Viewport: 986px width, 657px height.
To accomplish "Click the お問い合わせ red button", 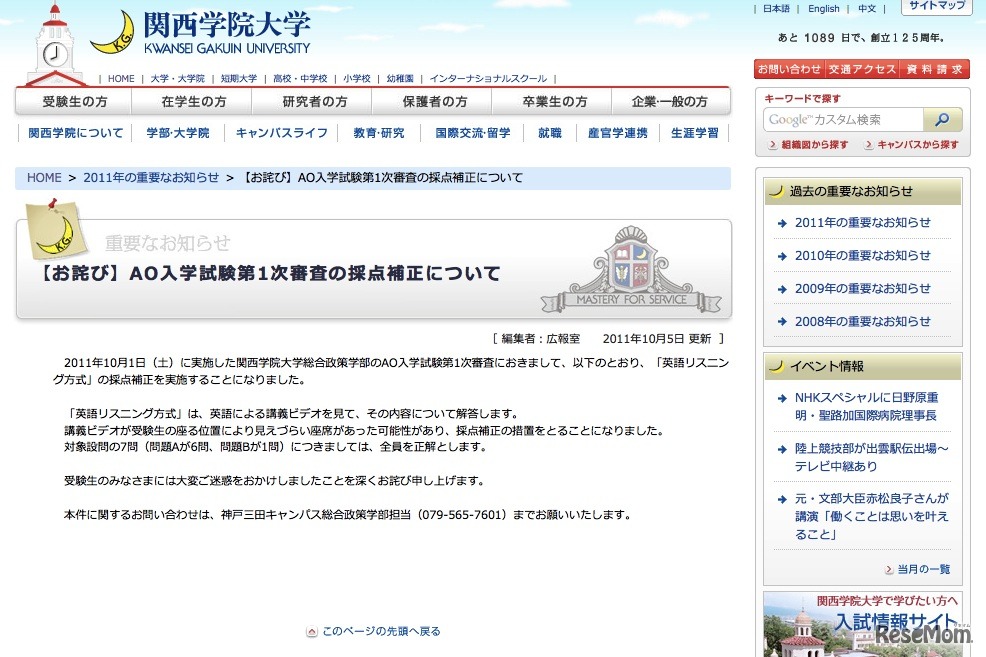I will coord(789,69).
